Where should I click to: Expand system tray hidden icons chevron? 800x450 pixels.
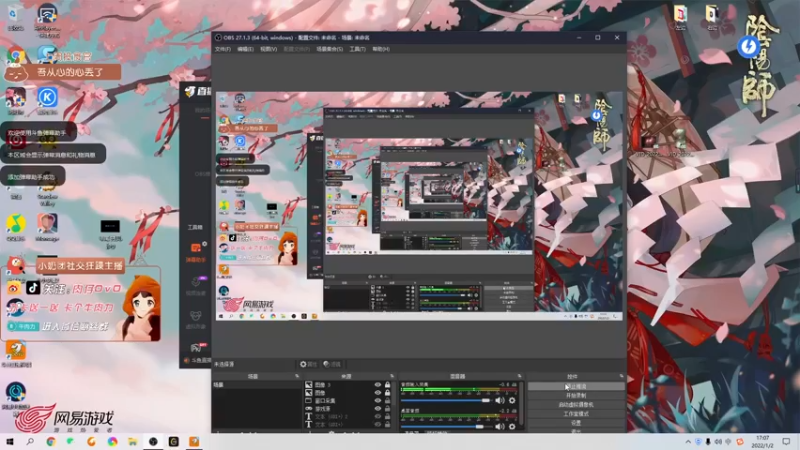click(x=688, y=442)
